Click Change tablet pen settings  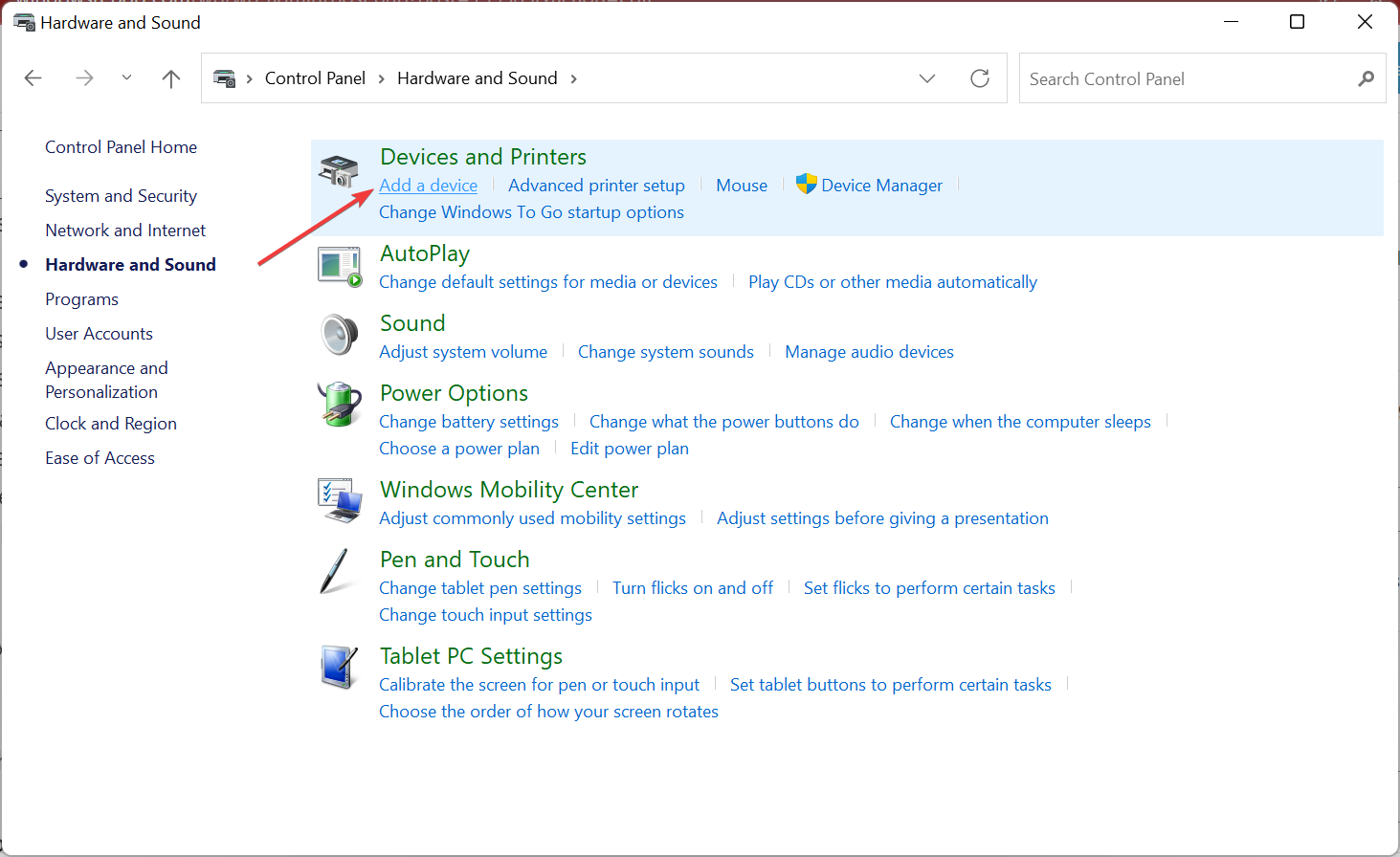480,588
